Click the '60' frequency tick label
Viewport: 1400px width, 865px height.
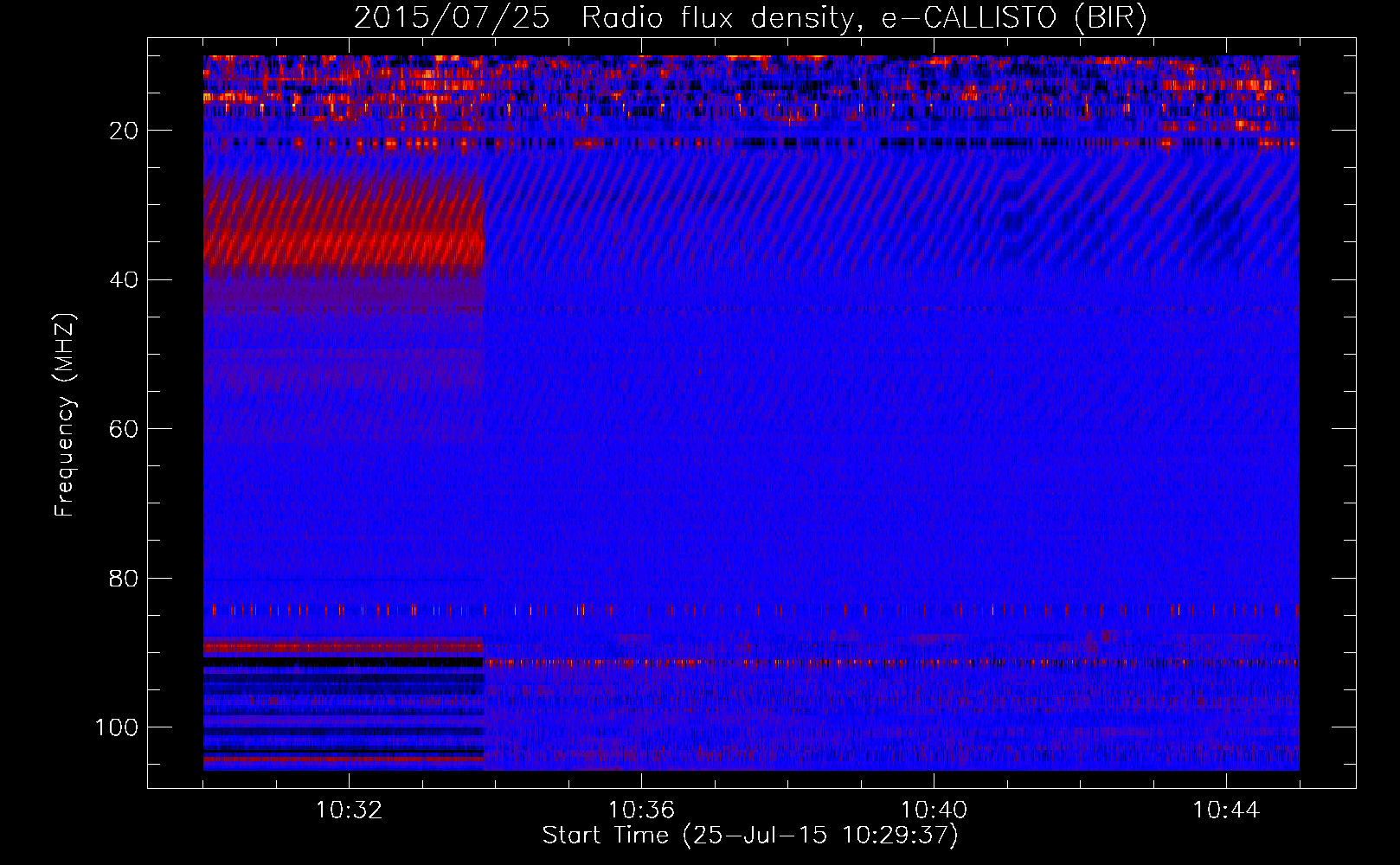[x=125, y=429]
